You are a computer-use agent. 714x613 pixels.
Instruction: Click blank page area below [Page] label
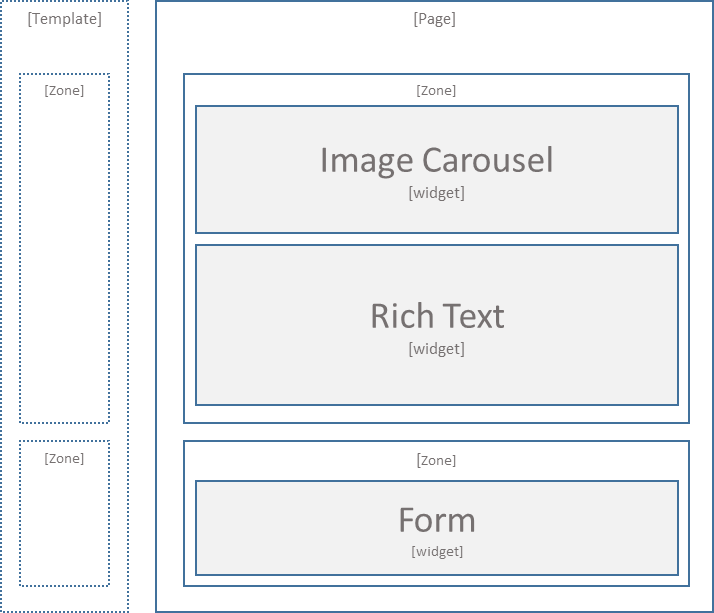click(x=434, y=50)
